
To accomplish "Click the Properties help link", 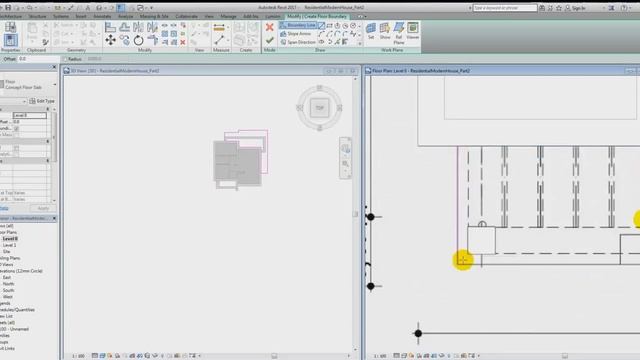I will (4, 208).
